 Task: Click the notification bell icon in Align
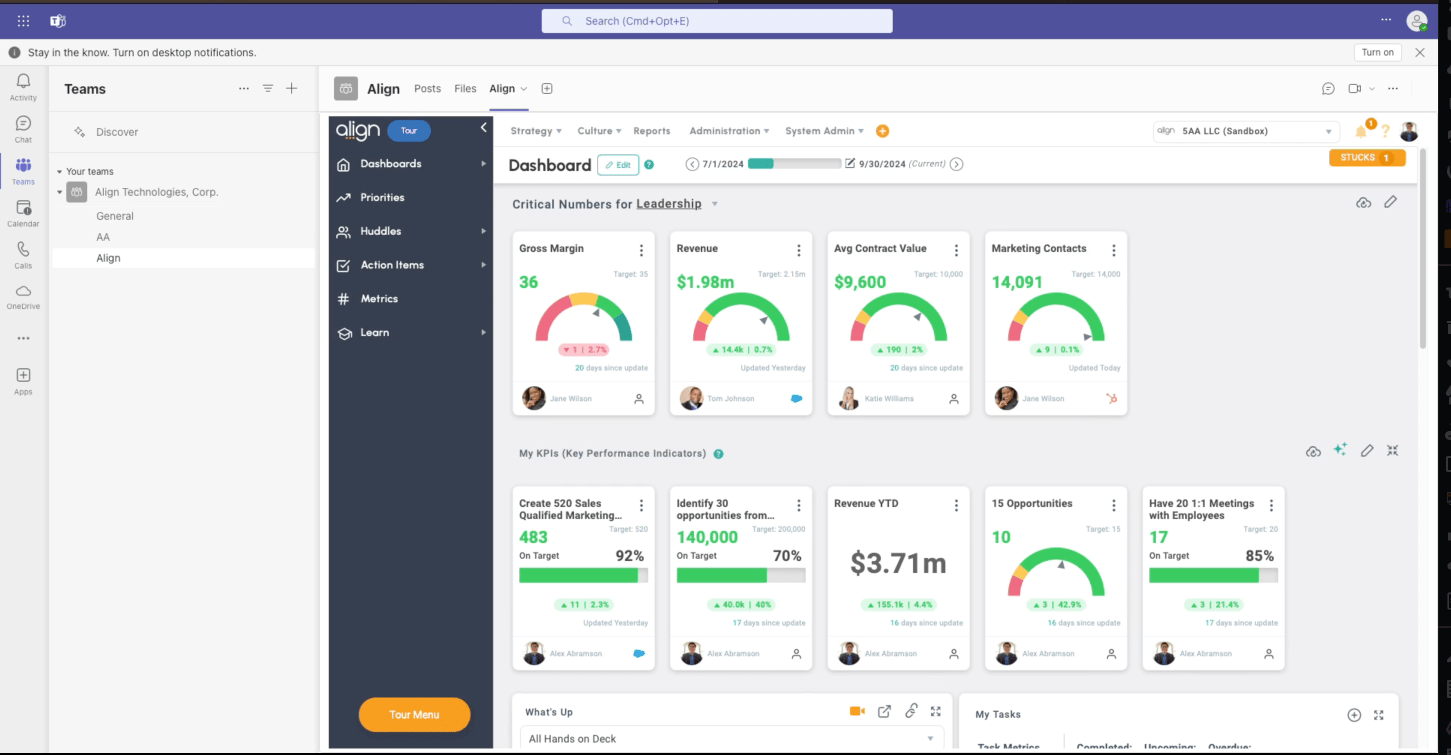[x=1360, y=132]
